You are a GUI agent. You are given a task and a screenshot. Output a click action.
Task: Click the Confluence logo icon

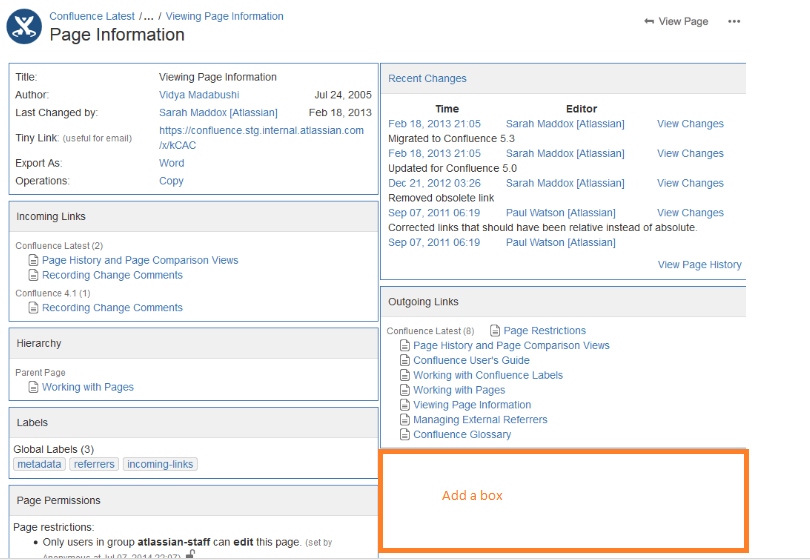[24, 27]
